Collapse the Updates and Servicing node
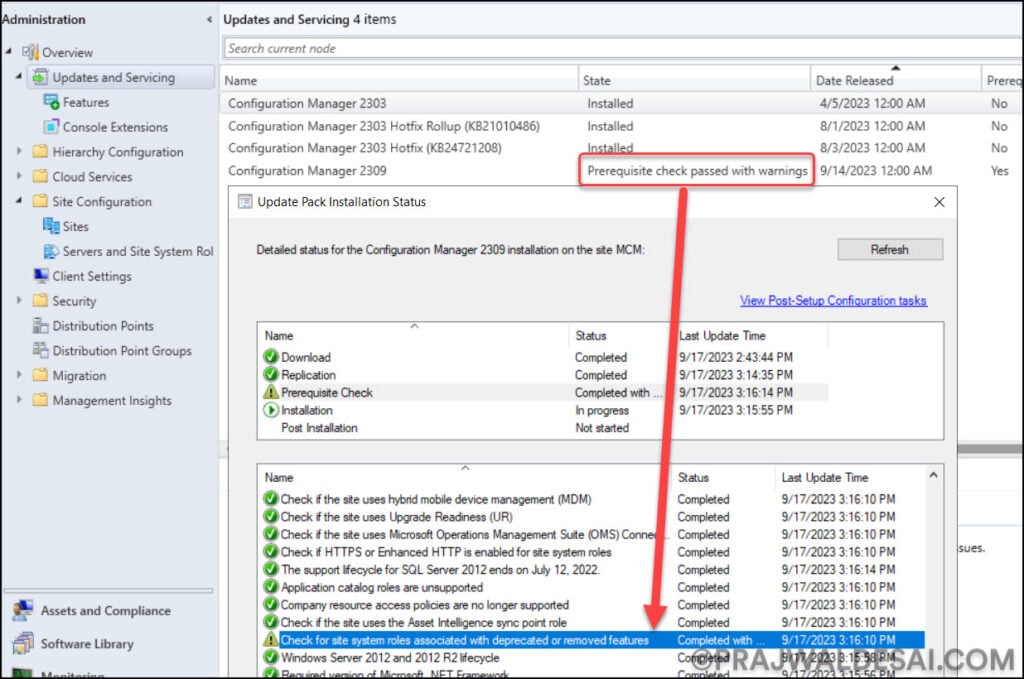This screenshot has height=679, width=1024. 18,76
